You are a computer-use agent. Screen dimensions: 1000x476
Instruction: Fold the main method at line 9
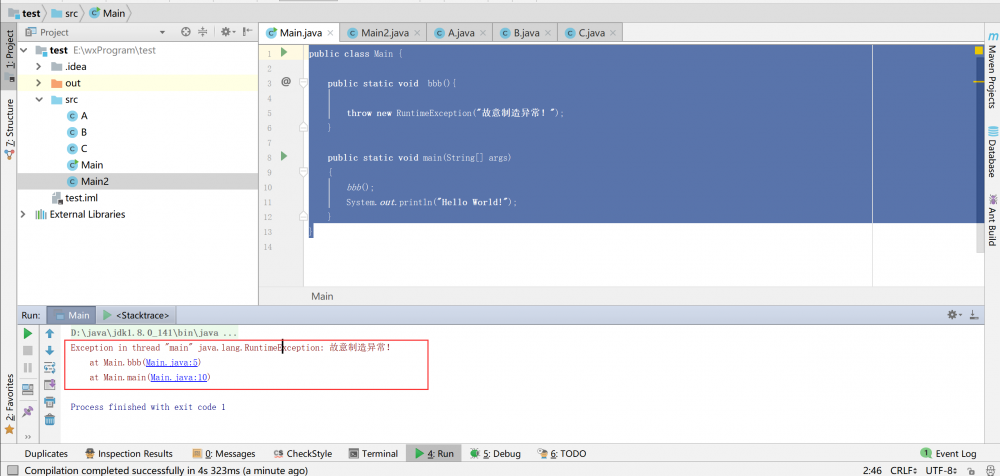pos(304,172)
